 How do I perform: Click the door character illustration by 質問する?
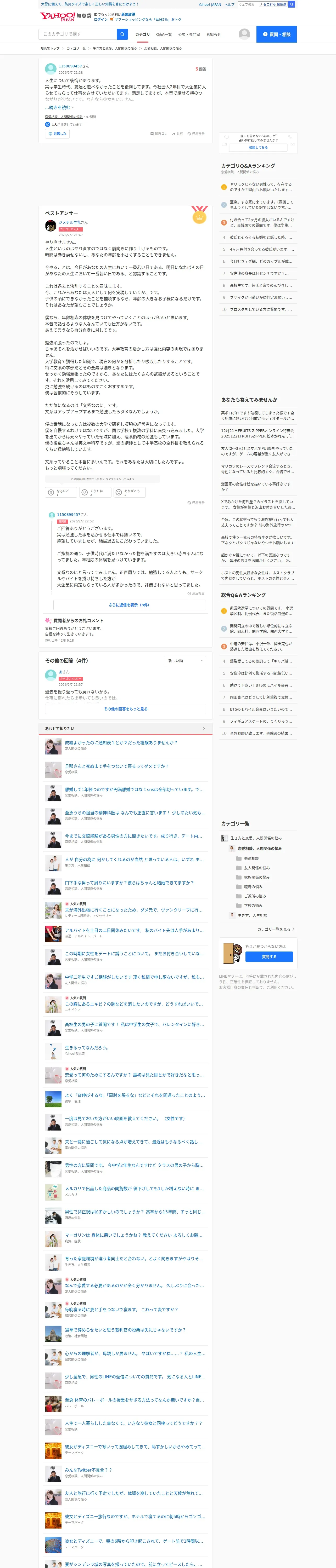click(232, 953)
